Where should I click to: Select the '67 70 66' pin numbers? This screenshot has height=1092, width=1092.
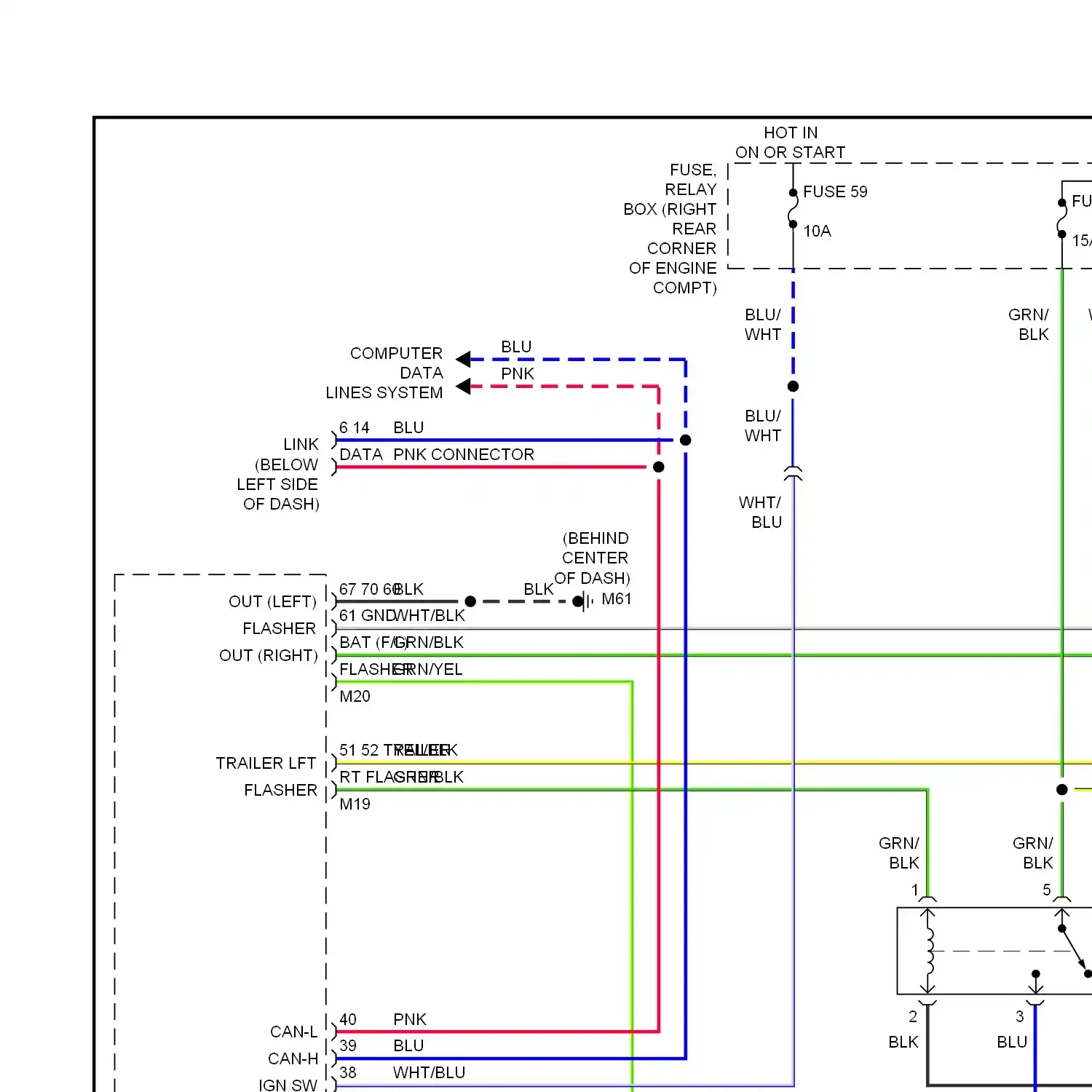coord(368,589)
